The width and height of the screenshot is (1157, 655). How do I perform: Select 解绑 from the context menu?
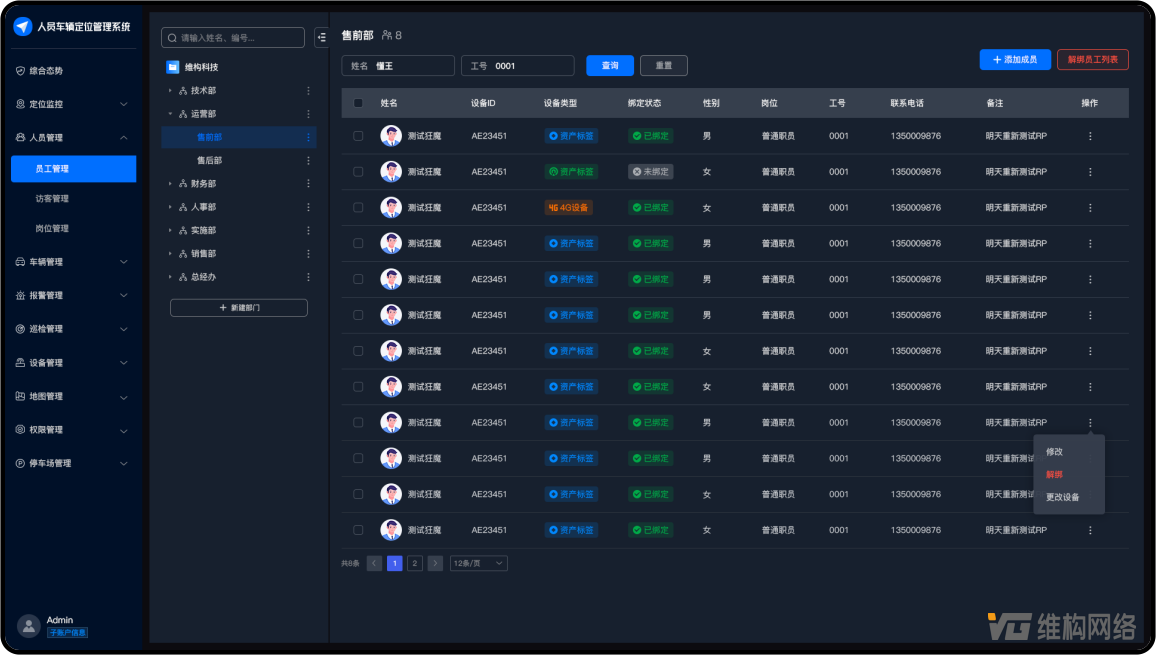tap(1054, 474)
